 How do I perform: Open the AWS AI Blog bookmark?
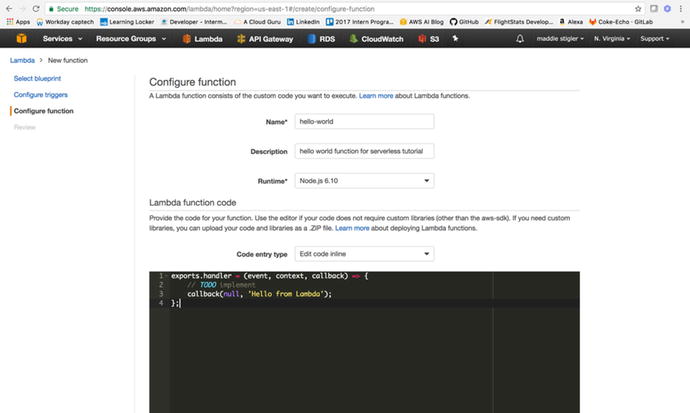coord(422,22)
